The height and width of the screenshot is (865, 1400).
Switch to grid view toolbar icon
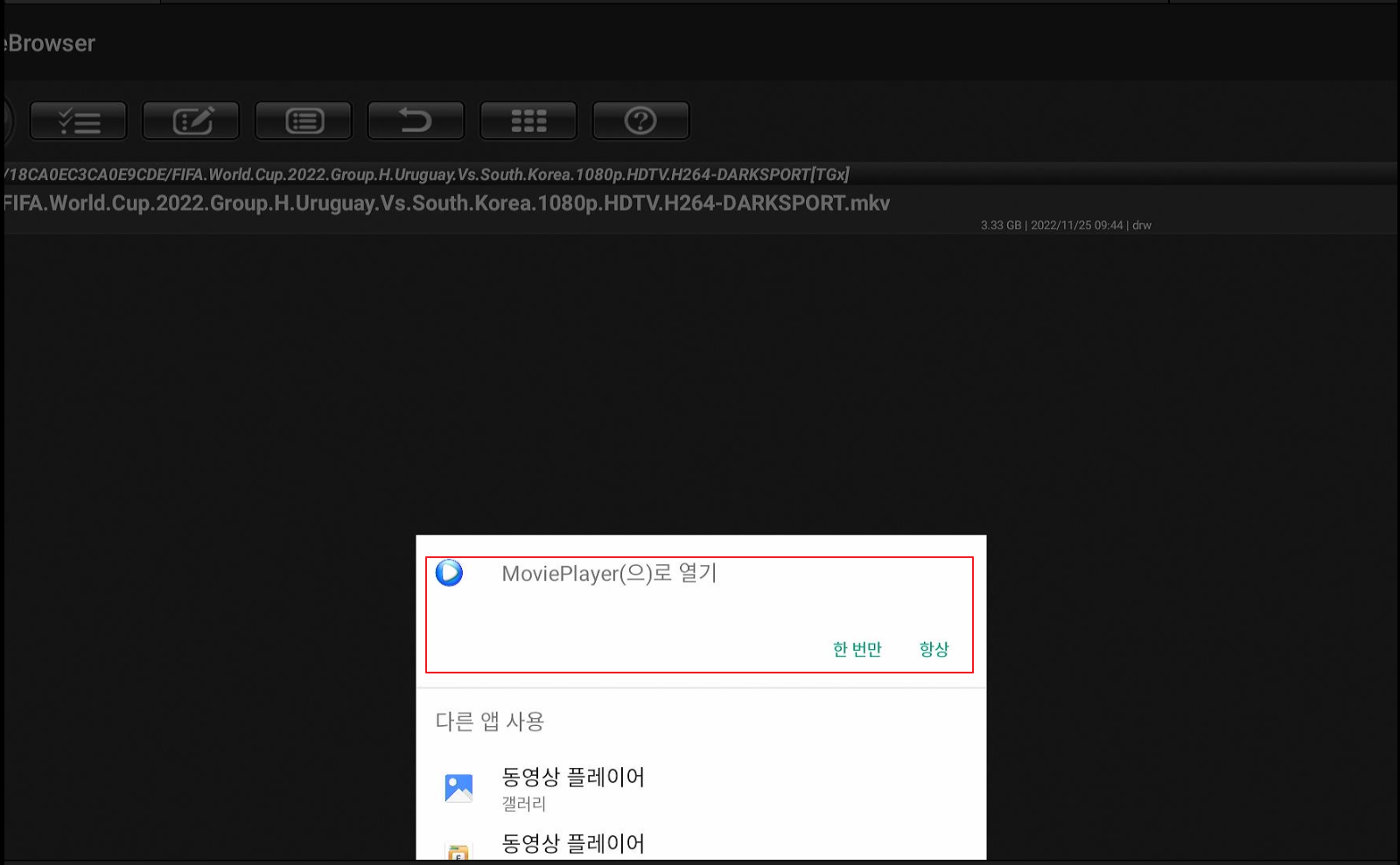pos(528,121)
